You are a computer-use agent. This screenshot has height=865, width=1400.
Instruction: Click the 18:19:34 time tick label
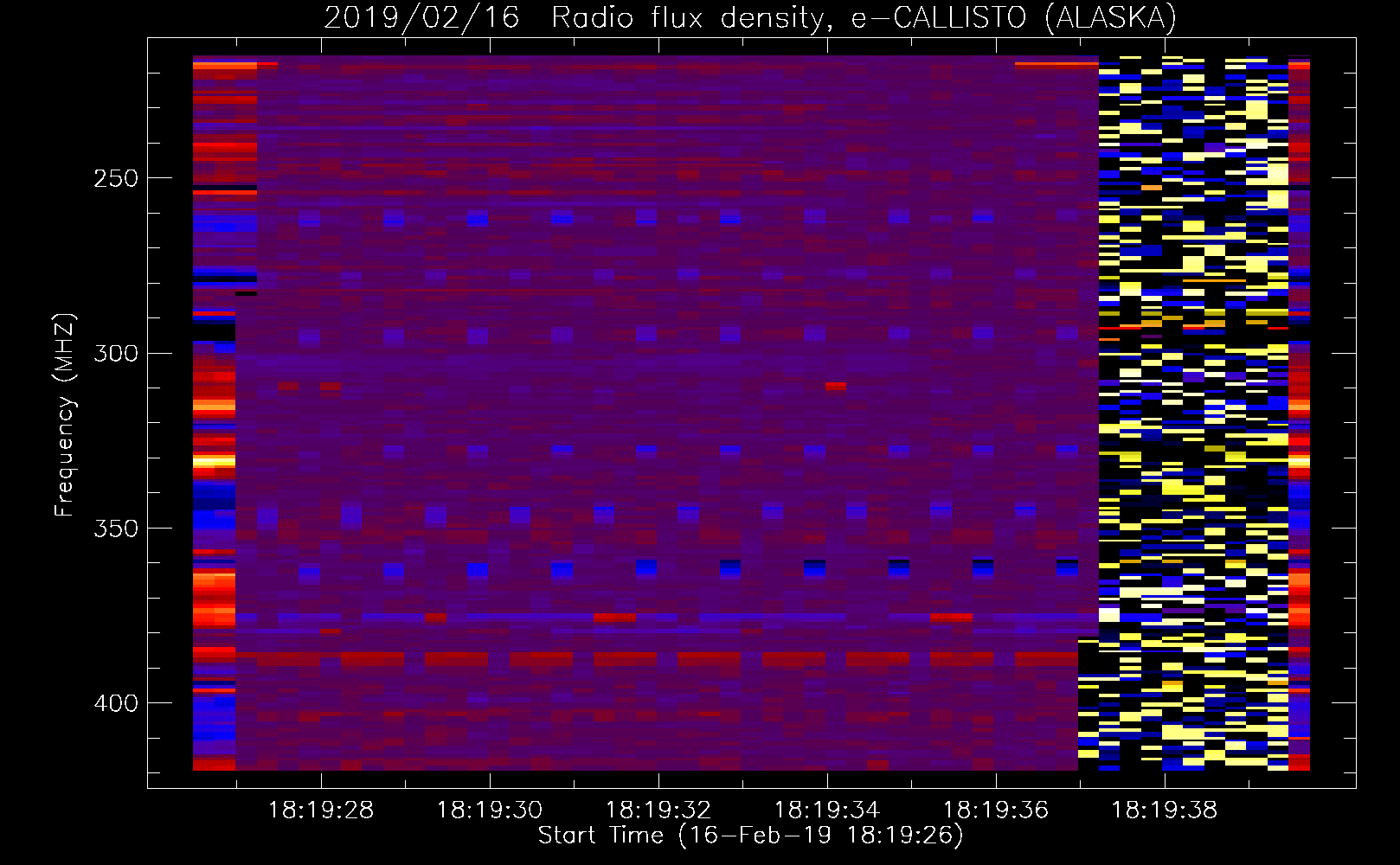(x=827, y=810)
